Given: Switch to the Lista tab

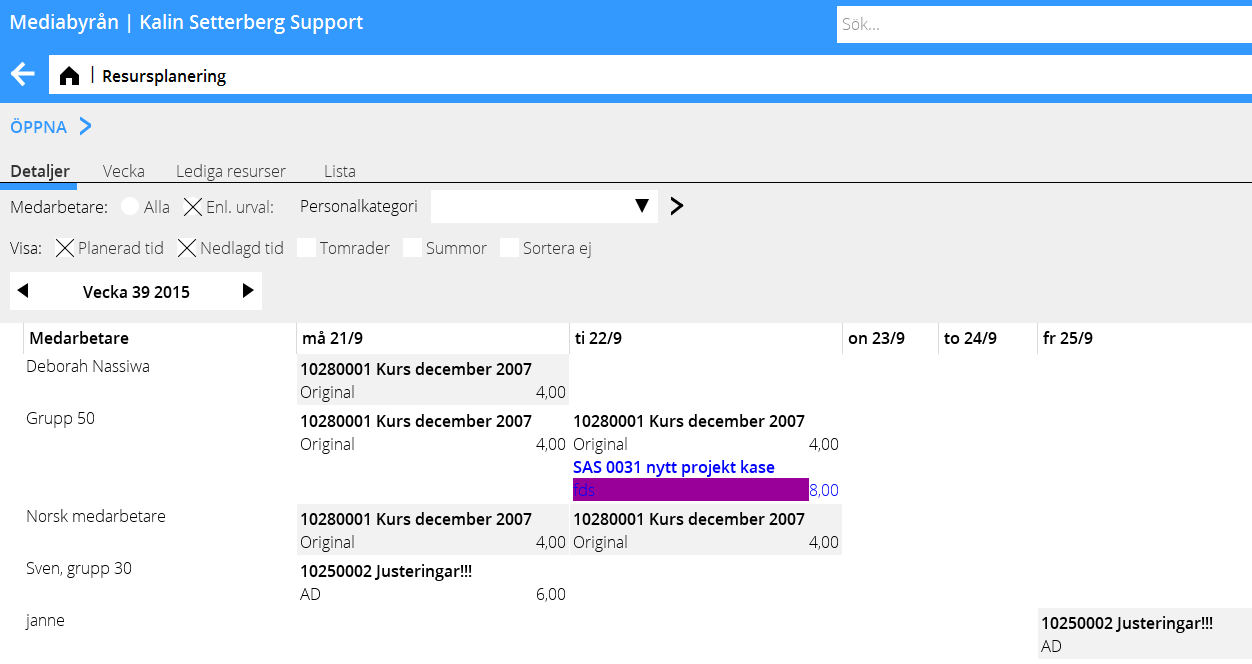Looking at the screenshot, I should click(x=339, y=171).
